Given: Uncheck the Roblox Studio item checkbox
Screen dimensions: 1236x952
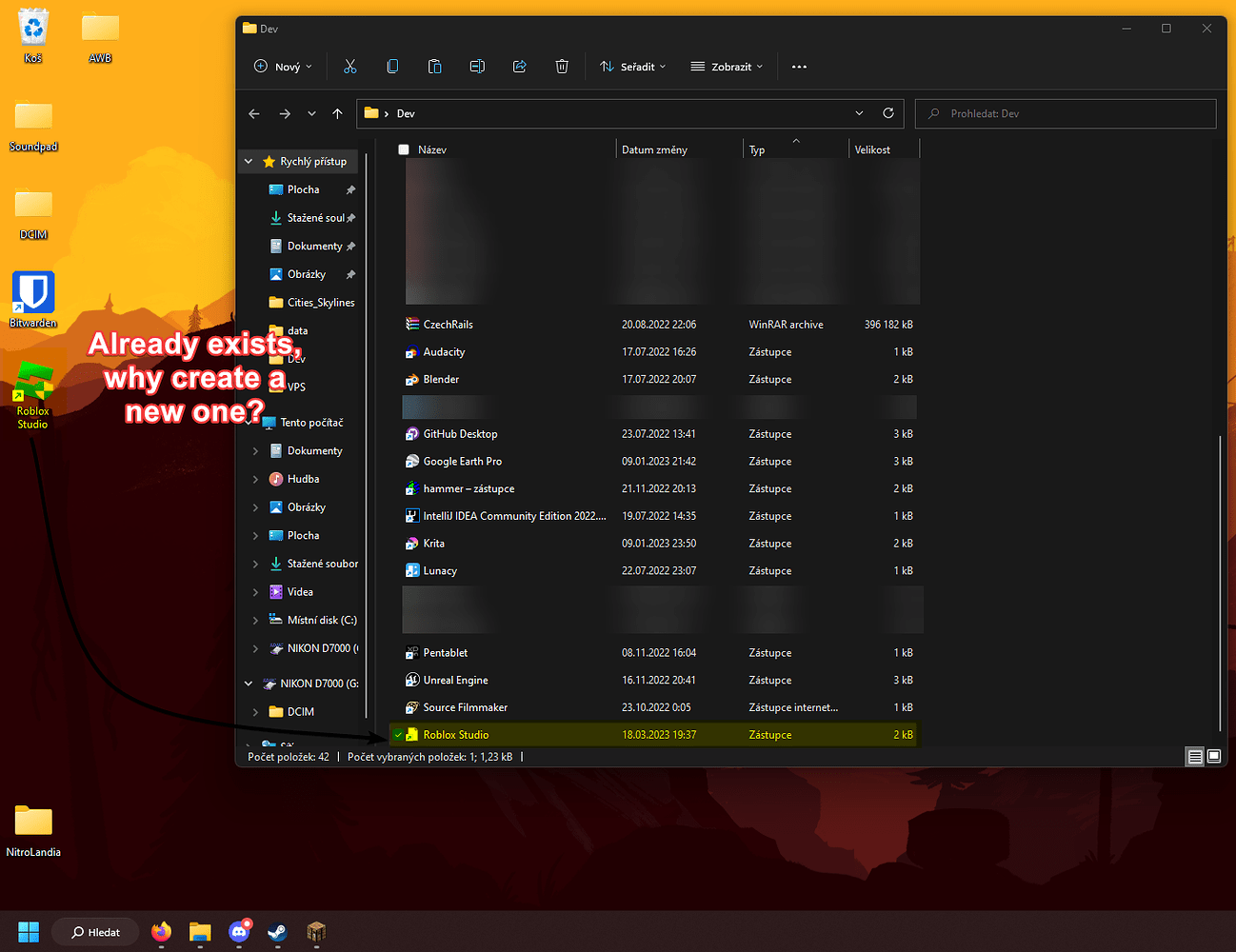Looking at the screenshot, I should pyautogui.click(x=399, y=734).
